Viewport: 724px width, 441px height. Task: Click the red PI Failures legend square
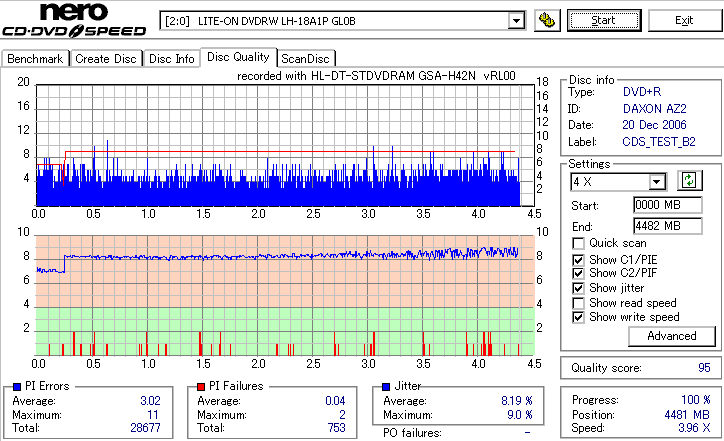(201, 387)
